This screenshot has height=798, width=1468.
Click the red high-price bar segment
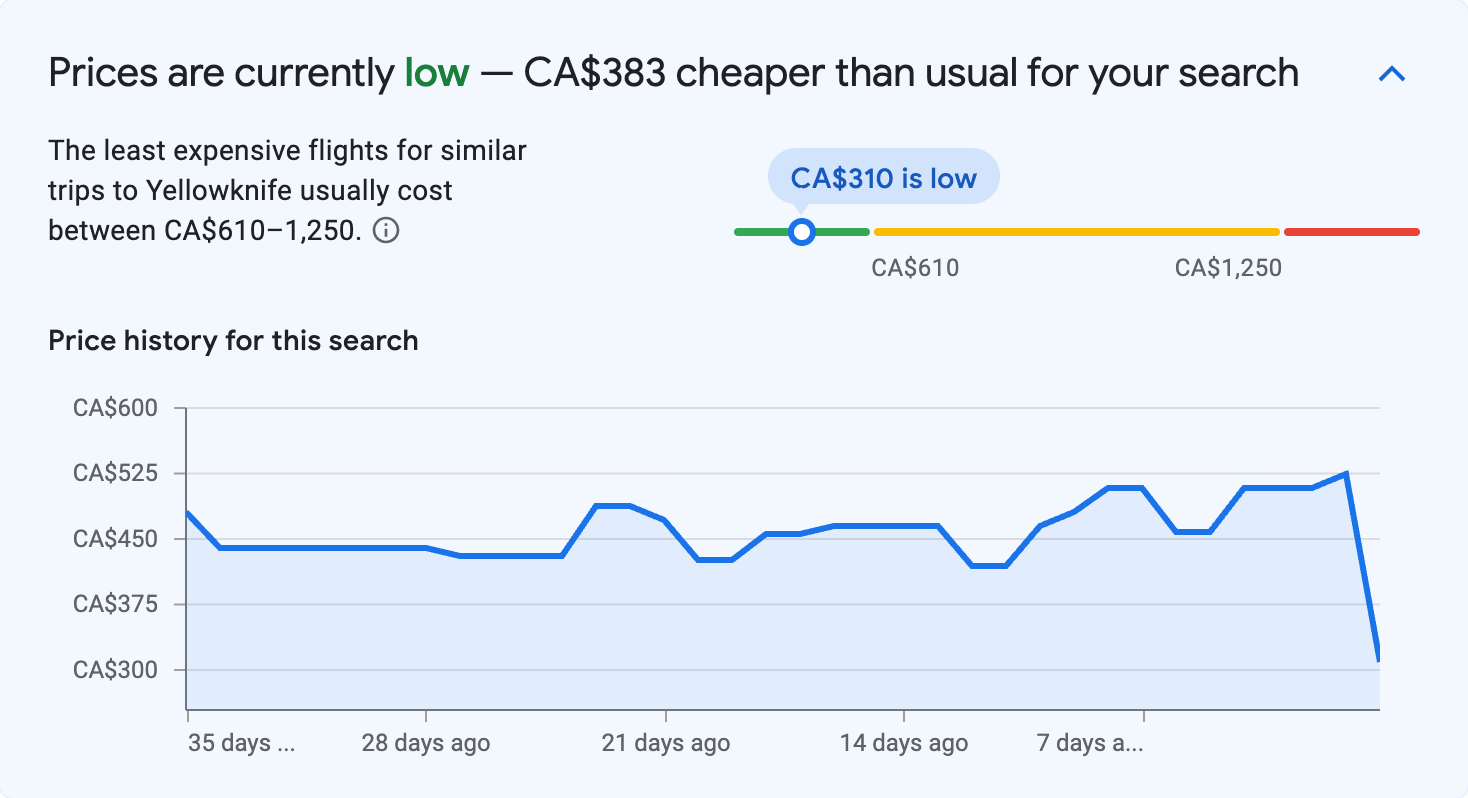click(1351, 232)
